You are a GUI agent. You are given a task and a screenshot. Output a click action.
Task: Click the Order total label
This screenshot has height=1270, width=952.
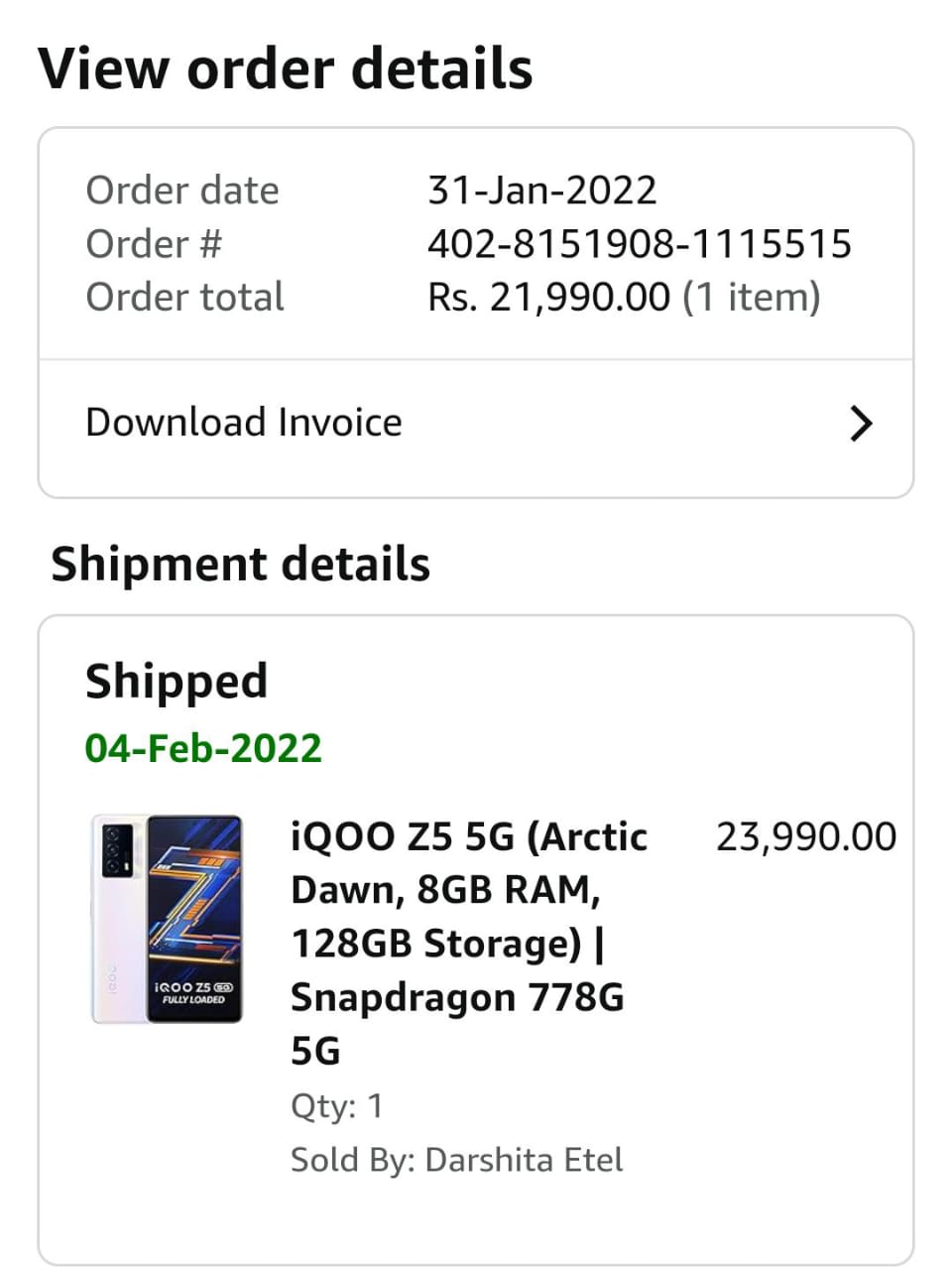tap(184, 298)
